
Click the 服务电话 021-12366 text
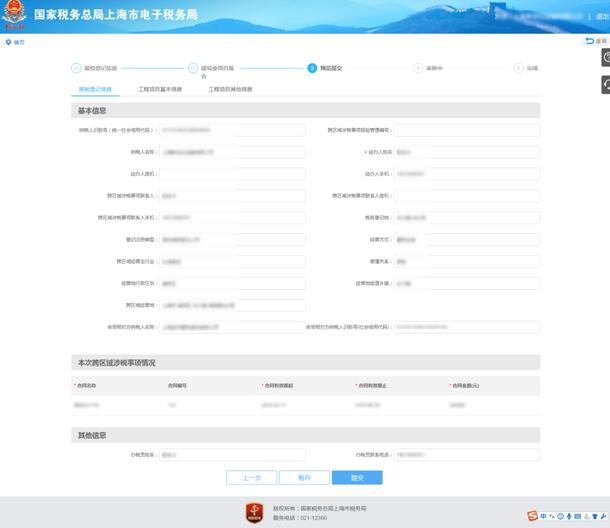point(300,518)
